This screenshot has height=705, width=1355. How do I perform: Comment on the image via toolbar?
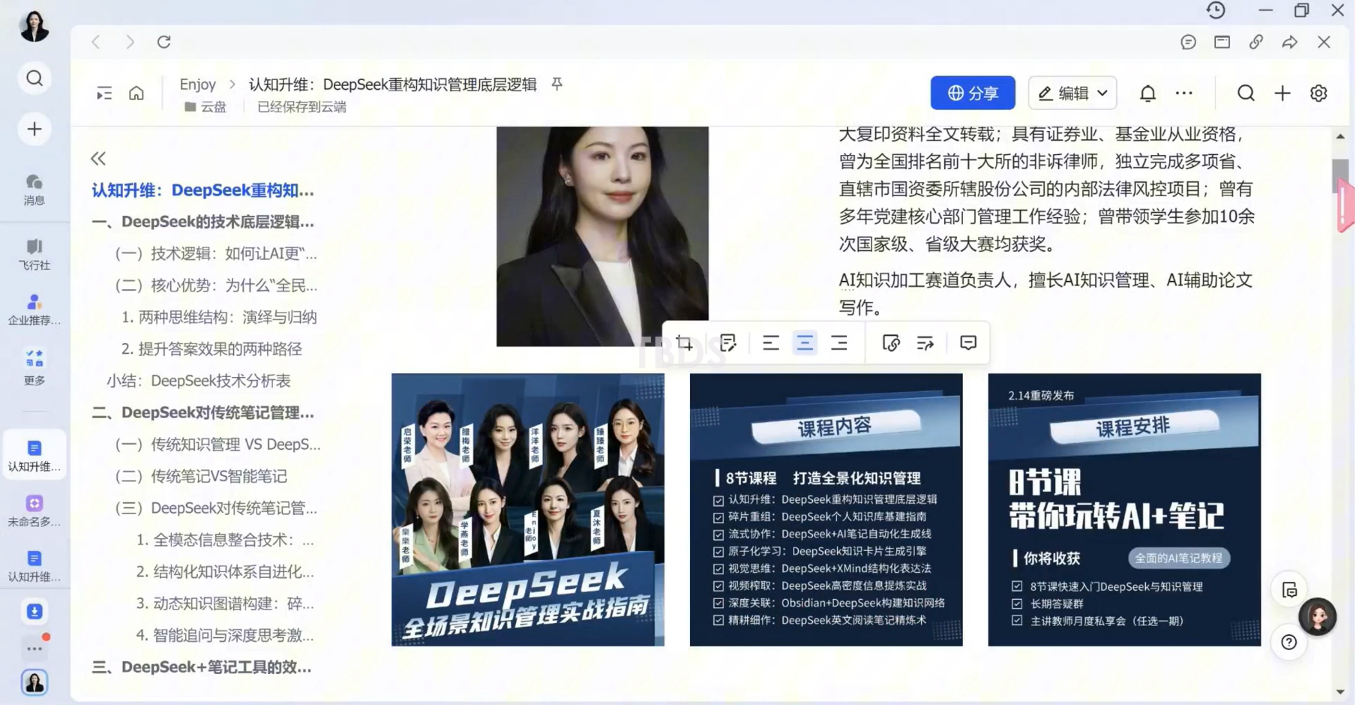(968, 343)
